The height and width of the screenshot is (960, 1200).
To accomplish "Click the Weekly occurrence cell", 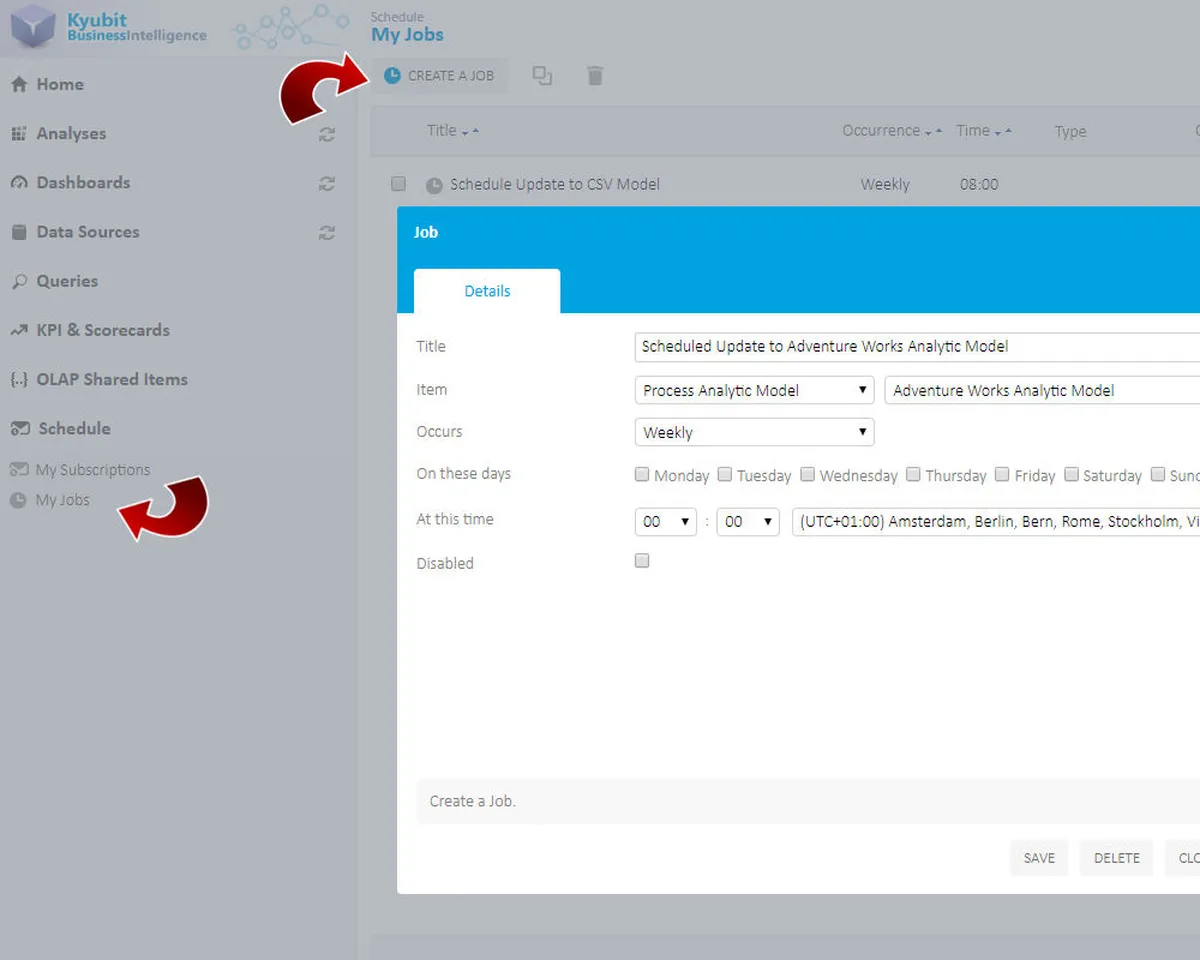I will point(885,185).
